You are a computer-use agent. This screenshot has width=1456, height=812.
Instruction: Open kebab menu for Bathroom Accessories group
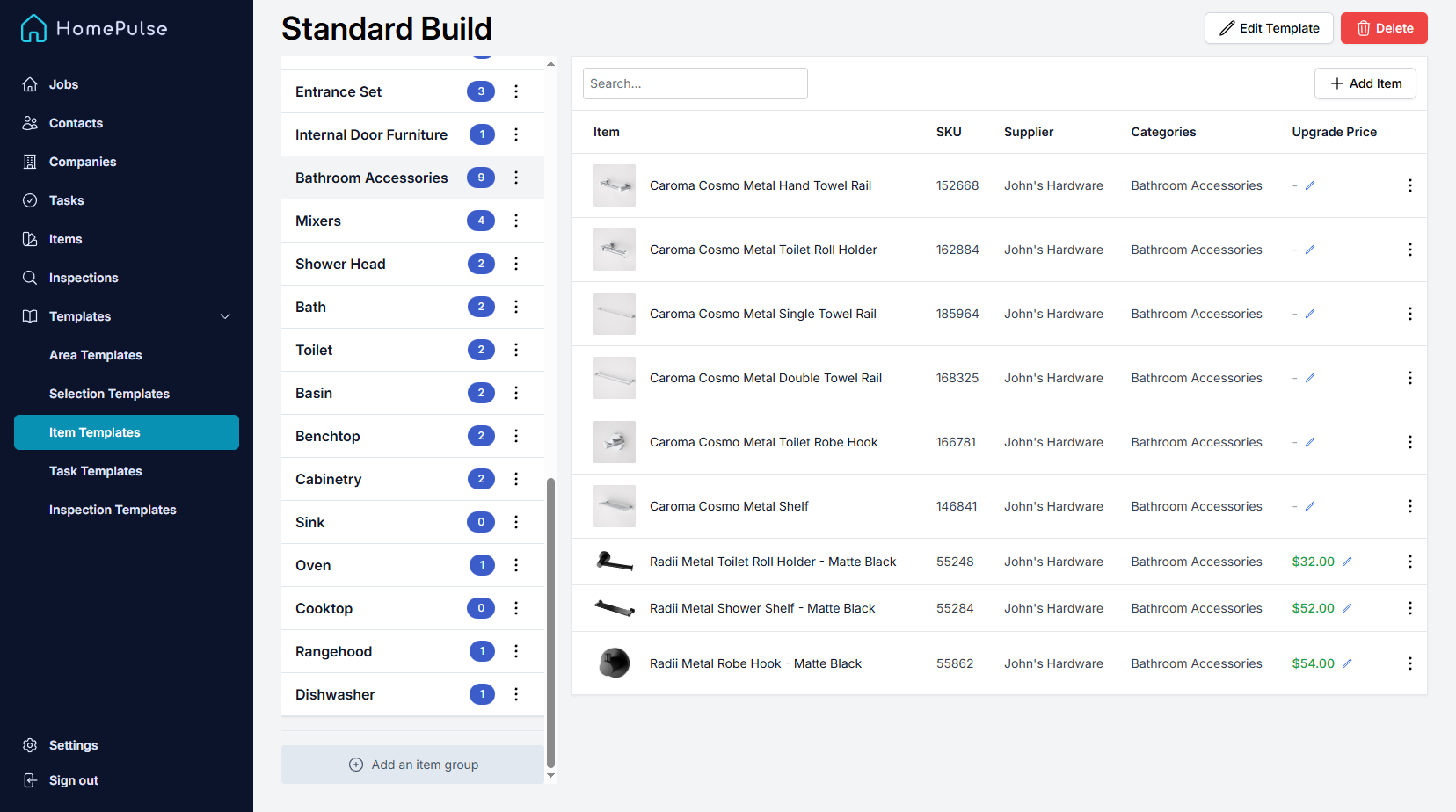(x=516, y=178)
